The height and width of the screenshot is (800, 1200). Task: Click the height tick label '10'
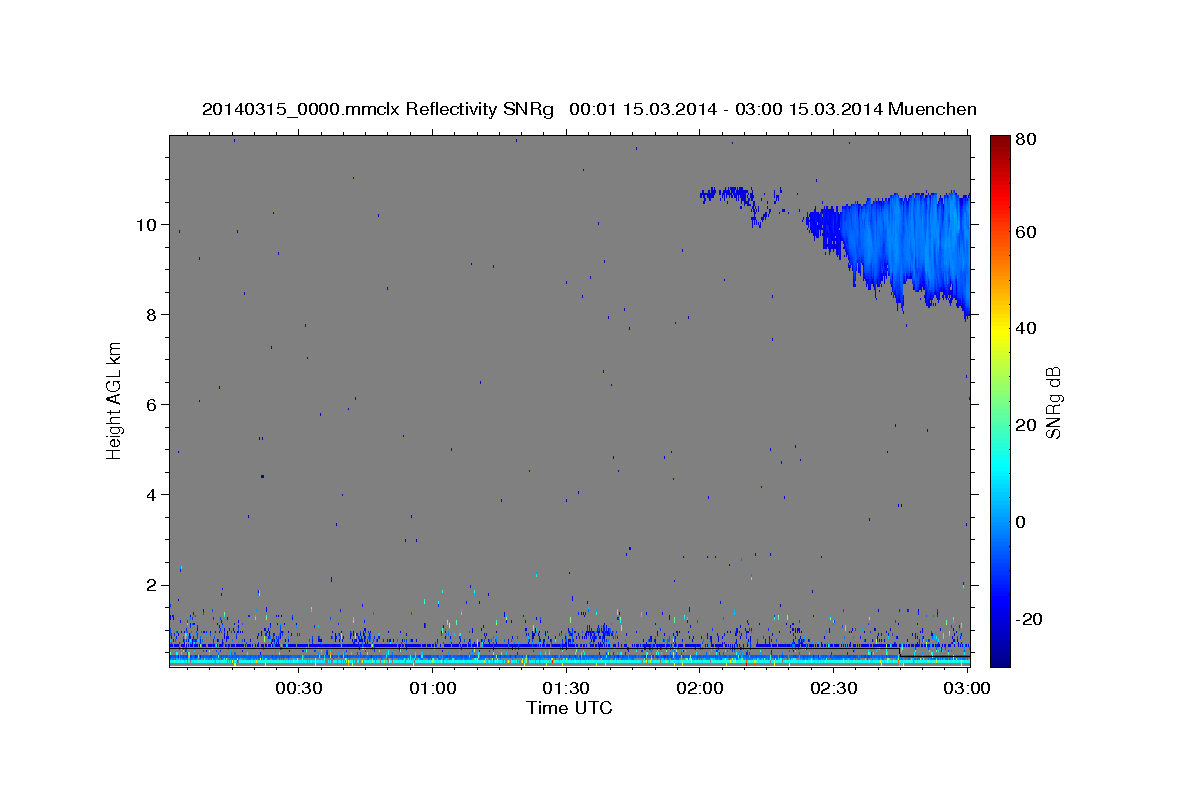click(148, 224)
